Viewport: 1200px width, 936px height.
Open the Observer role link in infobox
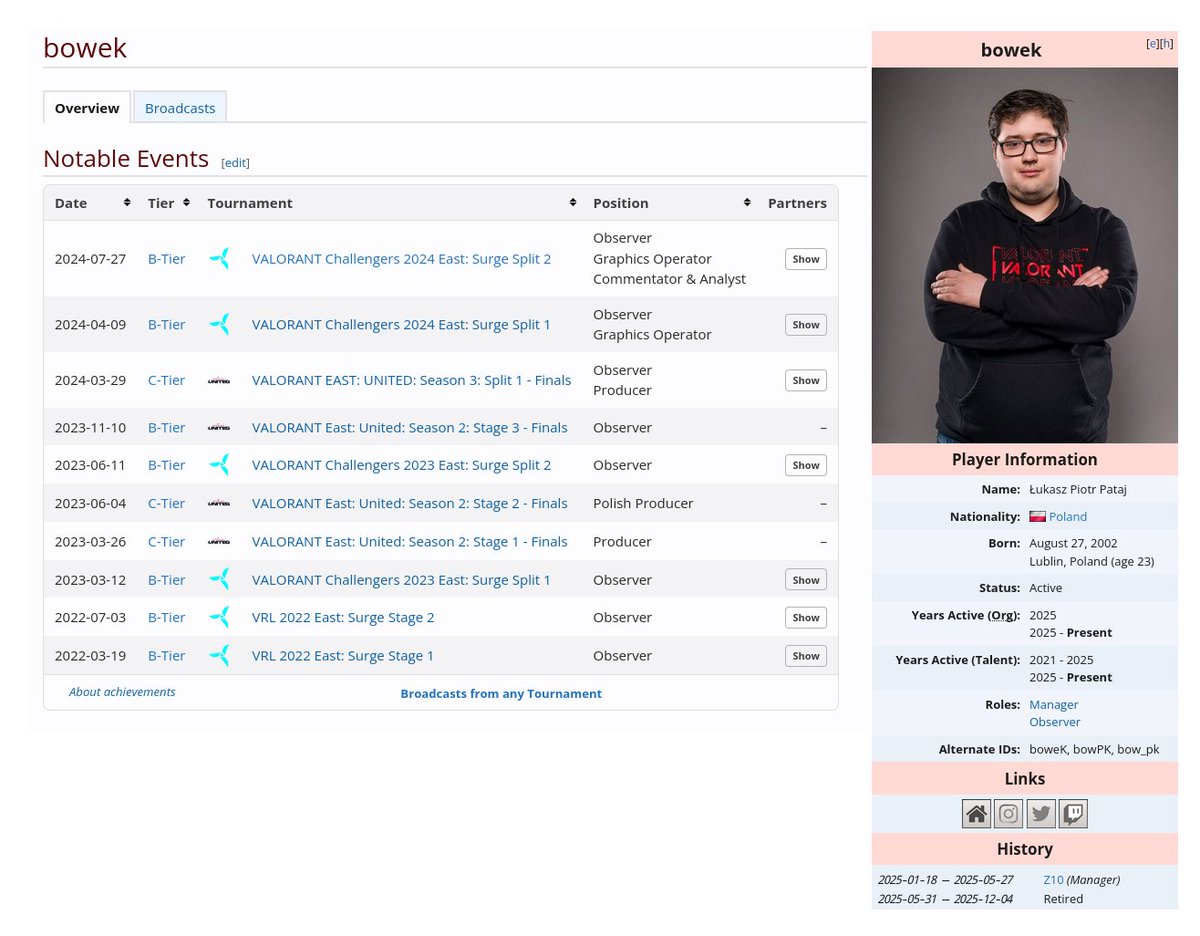(x=1055, y=722)
